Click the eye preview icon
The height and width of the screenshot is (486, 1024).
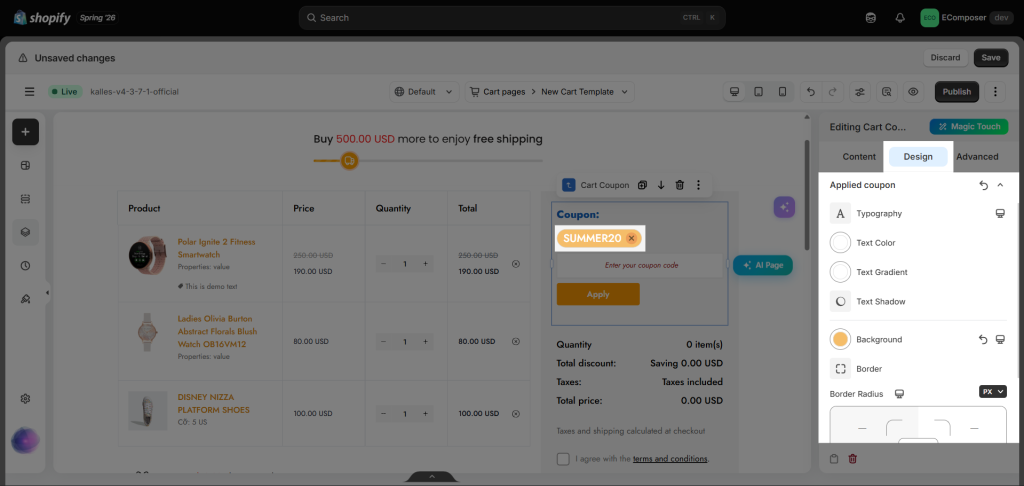(913, 92)
